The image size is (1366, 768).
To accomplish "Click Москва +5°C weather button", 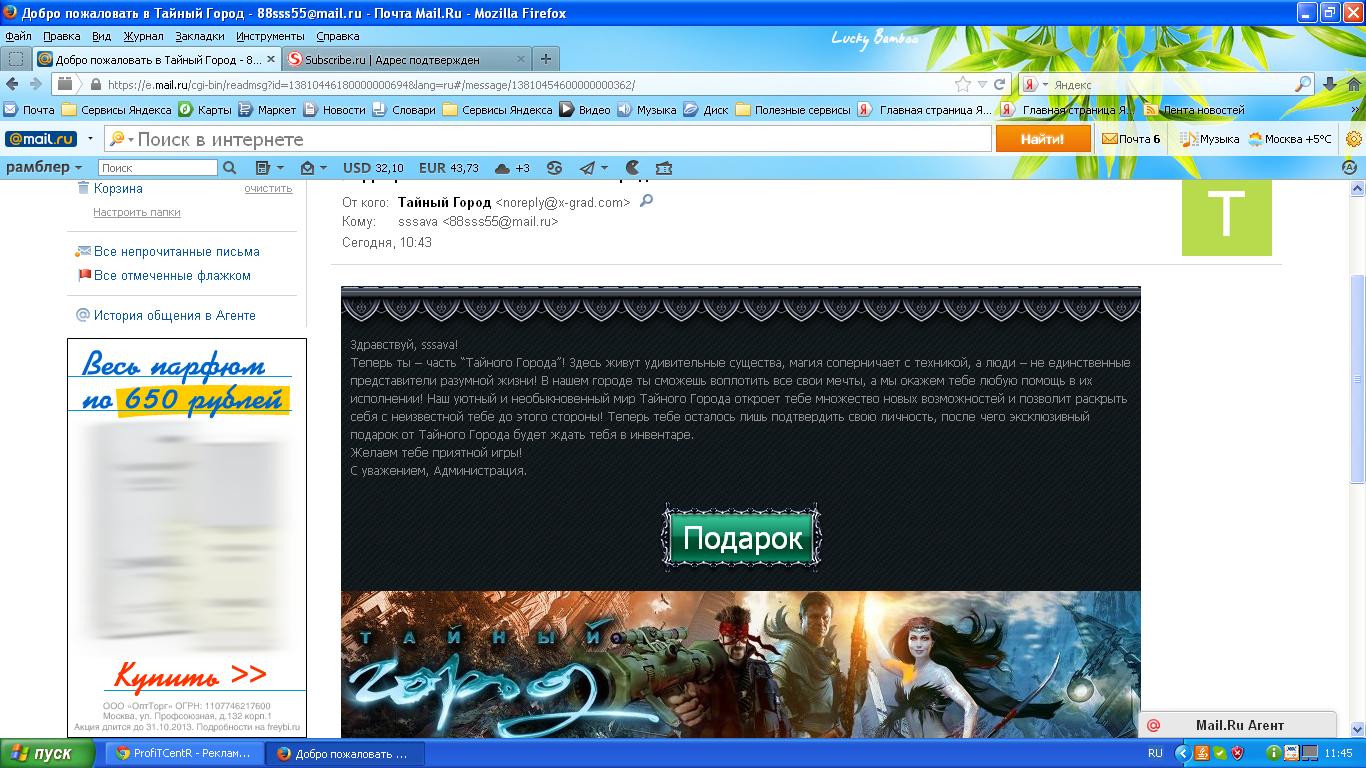I will (x=1290, y=139).
